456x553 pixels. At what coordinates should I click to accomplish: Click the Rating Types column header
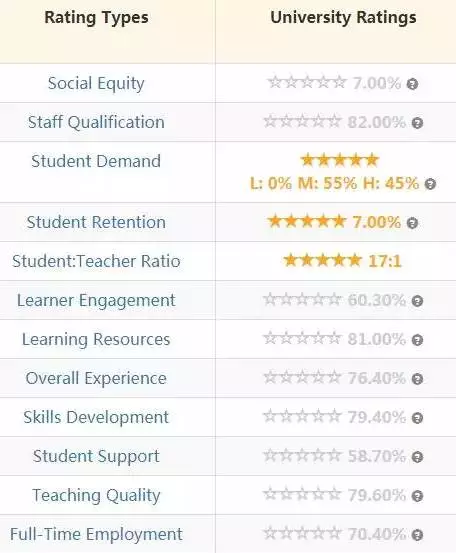(x=96, y=18)
